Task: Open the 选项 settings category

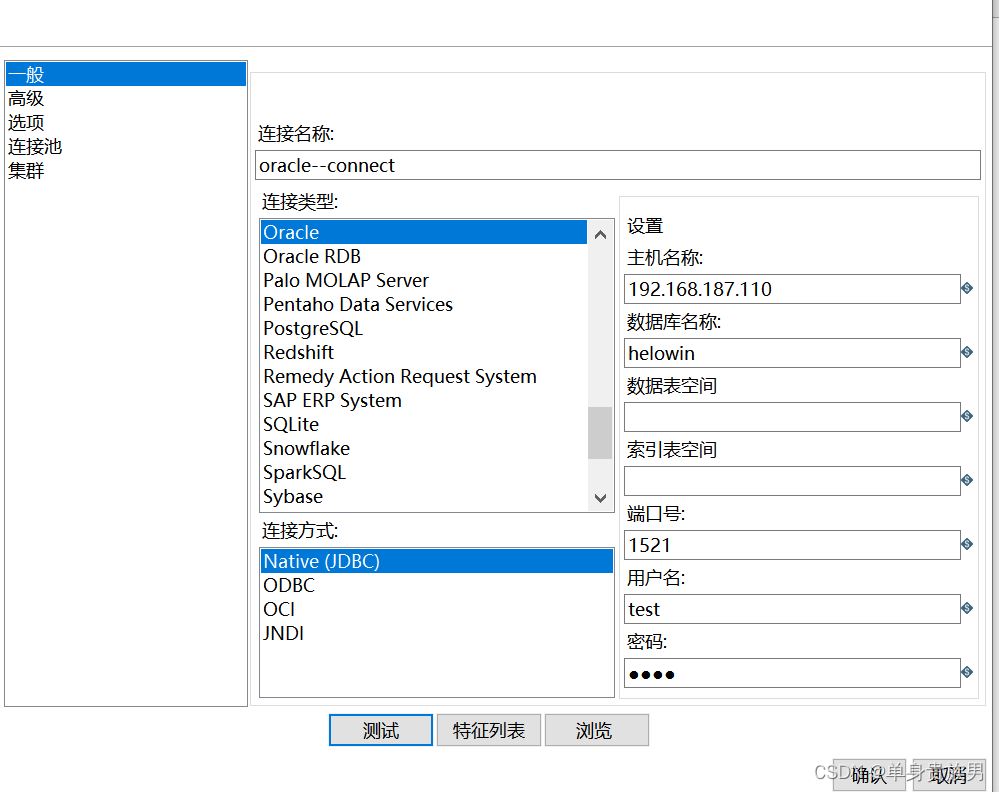Action: tap(126, 122)
